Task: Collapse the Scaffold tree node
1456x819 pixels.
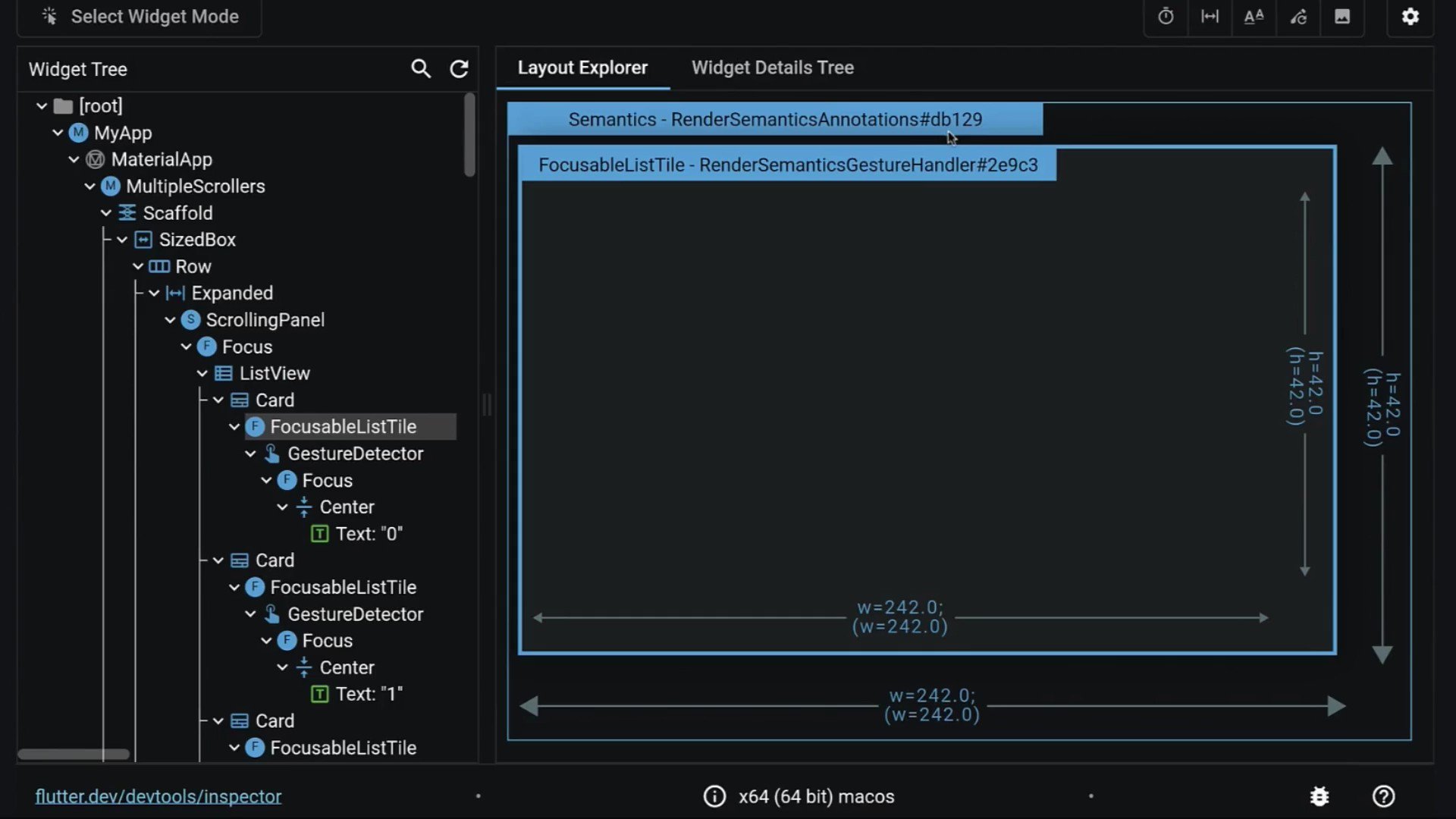Action: [x=105, y=213]
